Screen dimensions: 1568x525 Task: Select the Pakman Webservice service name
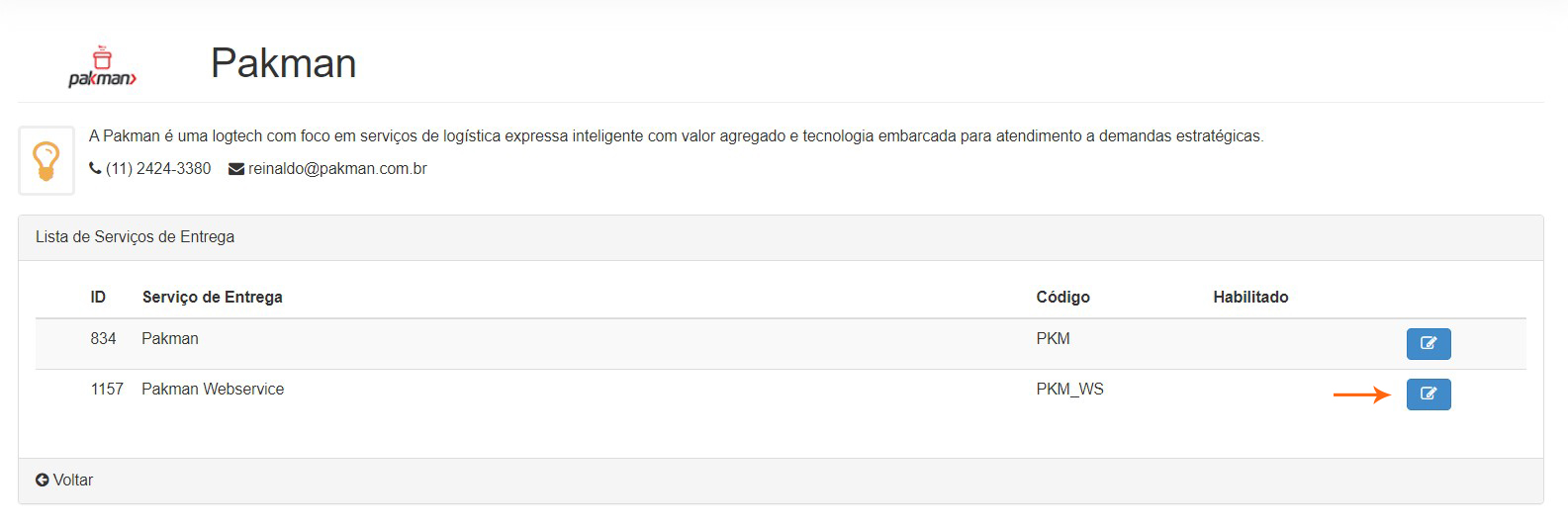[x=213, y=390]
